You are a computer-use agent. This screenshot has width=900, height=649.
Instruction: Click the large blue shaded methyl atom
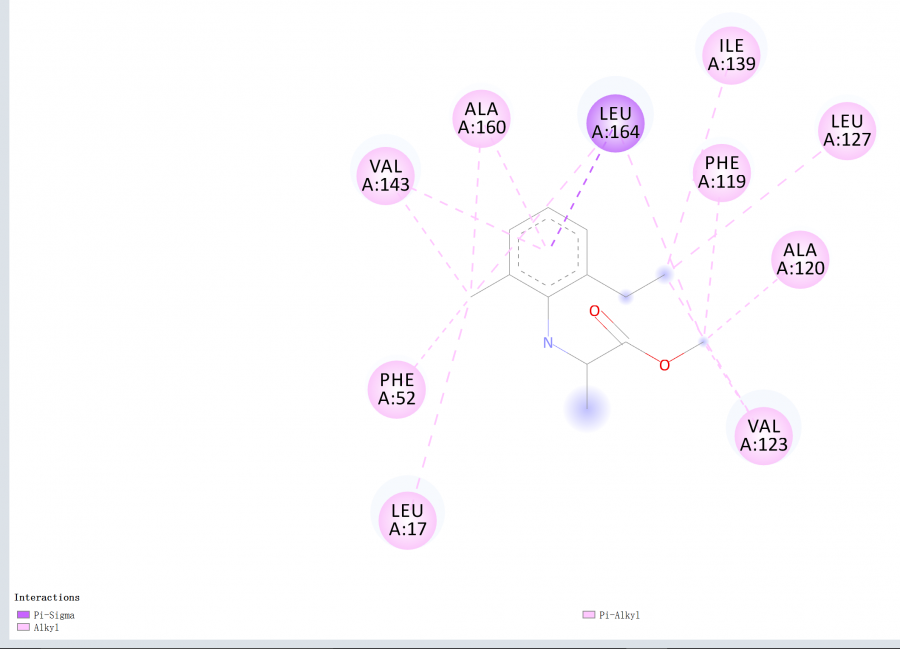pyautogui.click(x=587, y=409)
